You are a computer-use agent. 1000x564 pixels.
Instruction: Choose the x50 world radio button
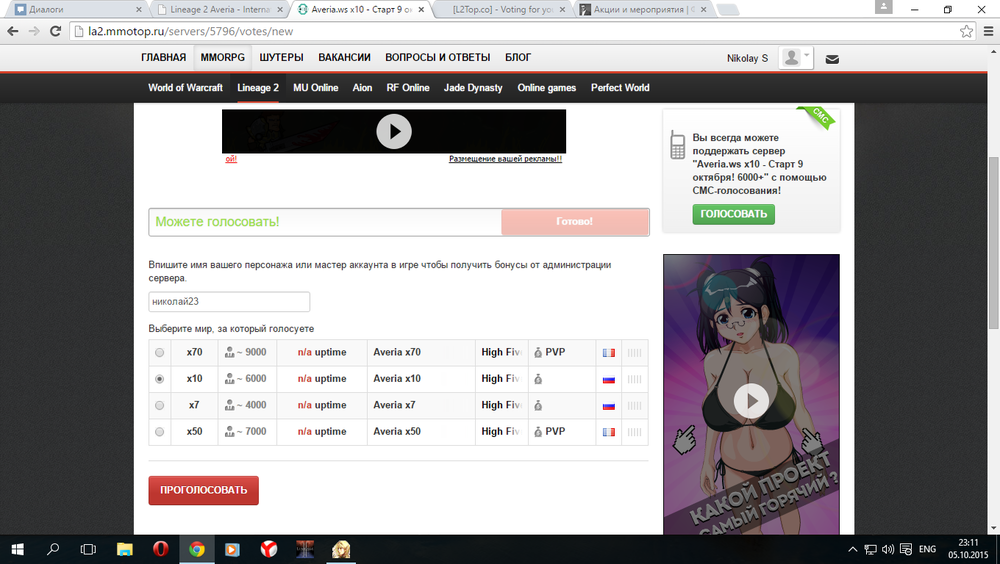pyautogui.click(x=160, y=432)
